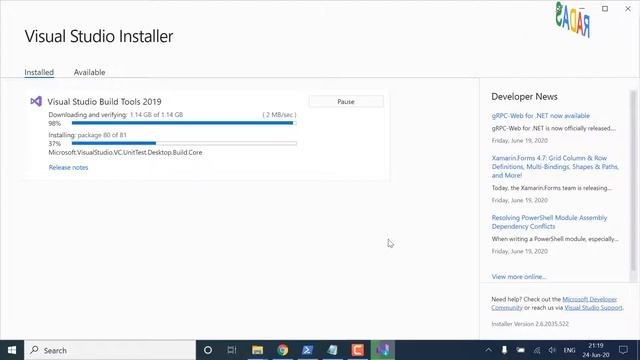Open the volume tray icon
Viewport: 640px width, 360px height.
[552, 350]
